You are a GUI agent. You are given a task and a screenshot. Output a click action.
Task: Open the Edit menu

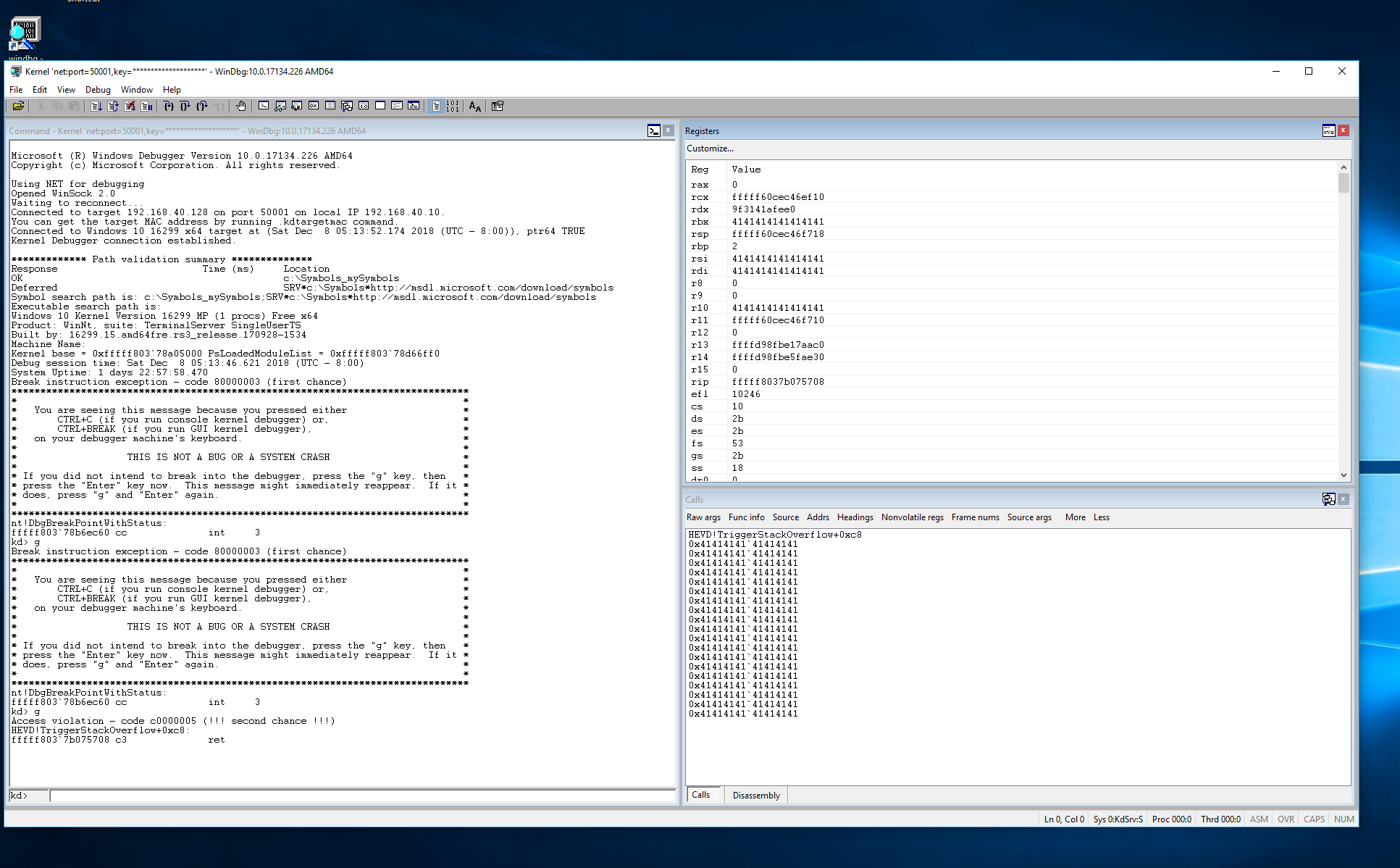pyautogui.click(x=40, y=90)
